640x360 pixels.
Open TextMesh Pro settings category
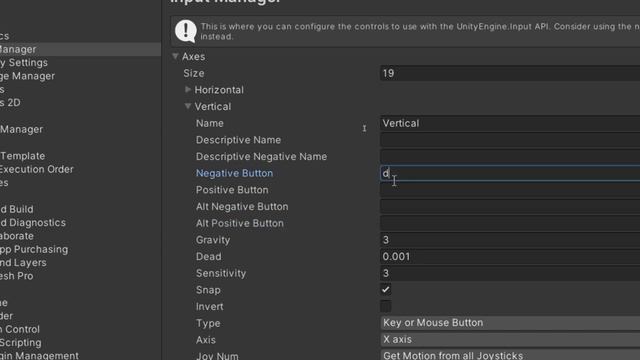coord(17,276)
